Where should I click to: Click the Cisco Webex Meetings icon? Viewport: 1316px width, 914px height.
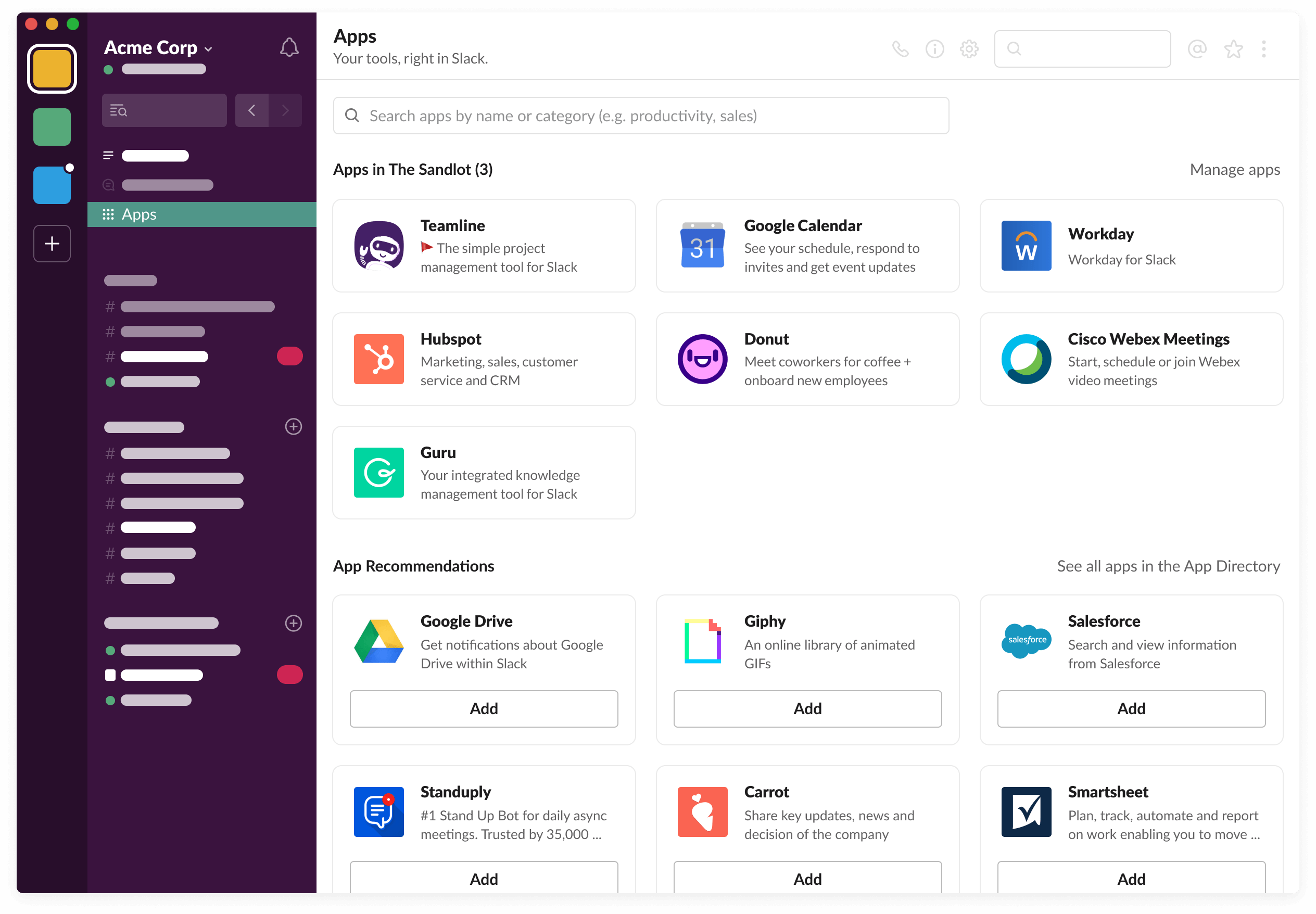(x=1025, y=358)
